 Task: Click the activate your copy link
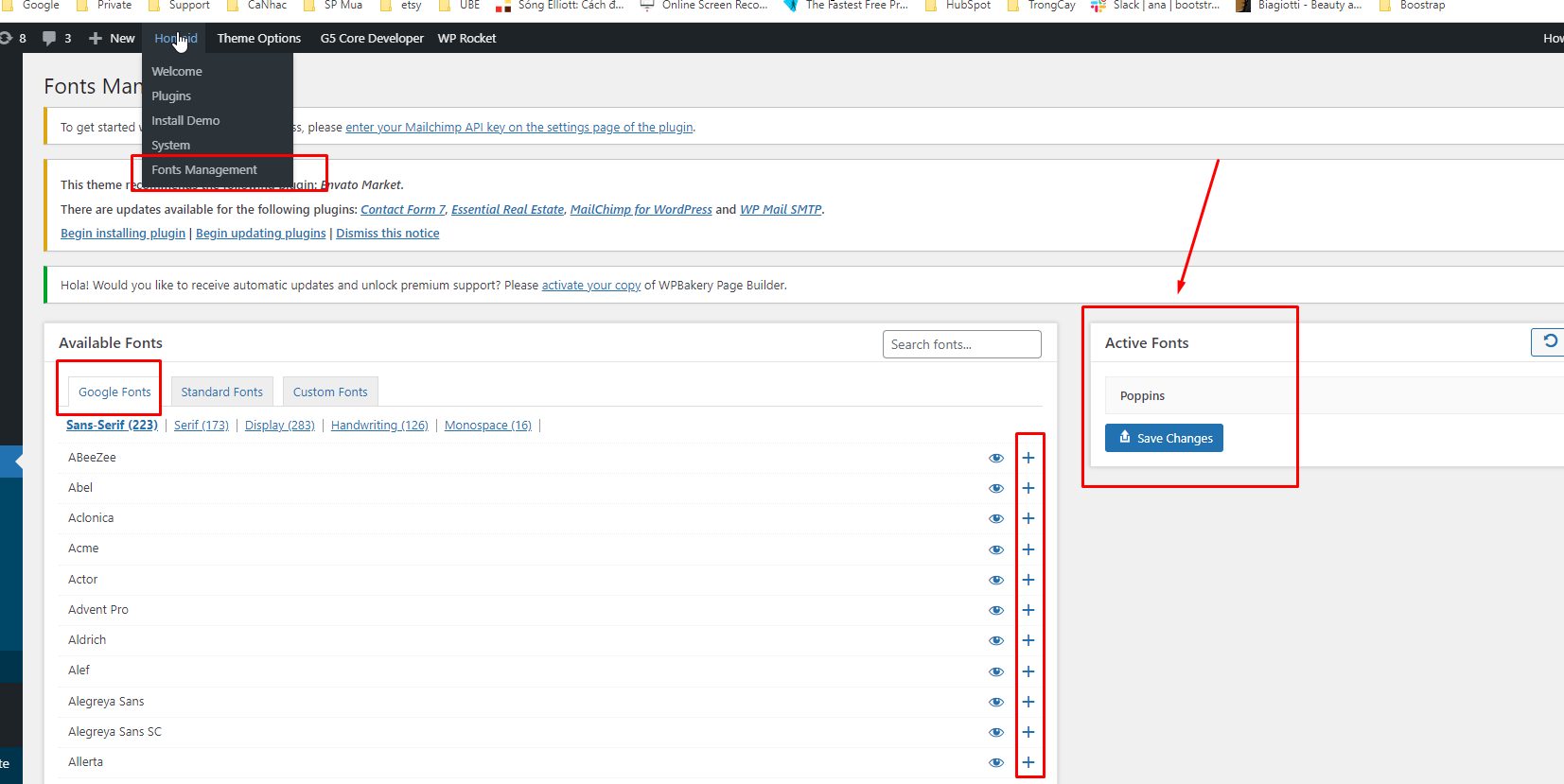tap(591, 286)
